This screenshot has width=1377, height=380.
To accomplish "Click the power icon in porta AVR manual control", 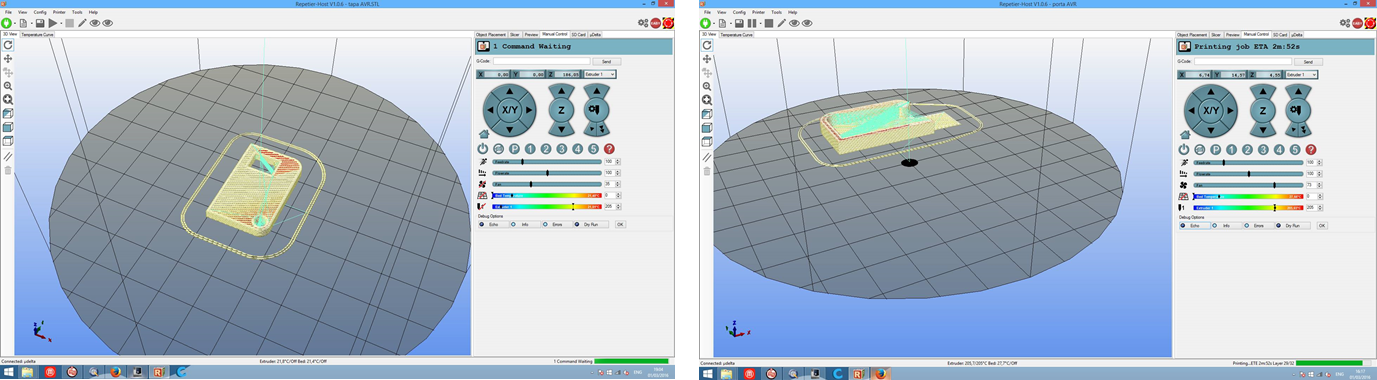I will tap(1184, 149).
